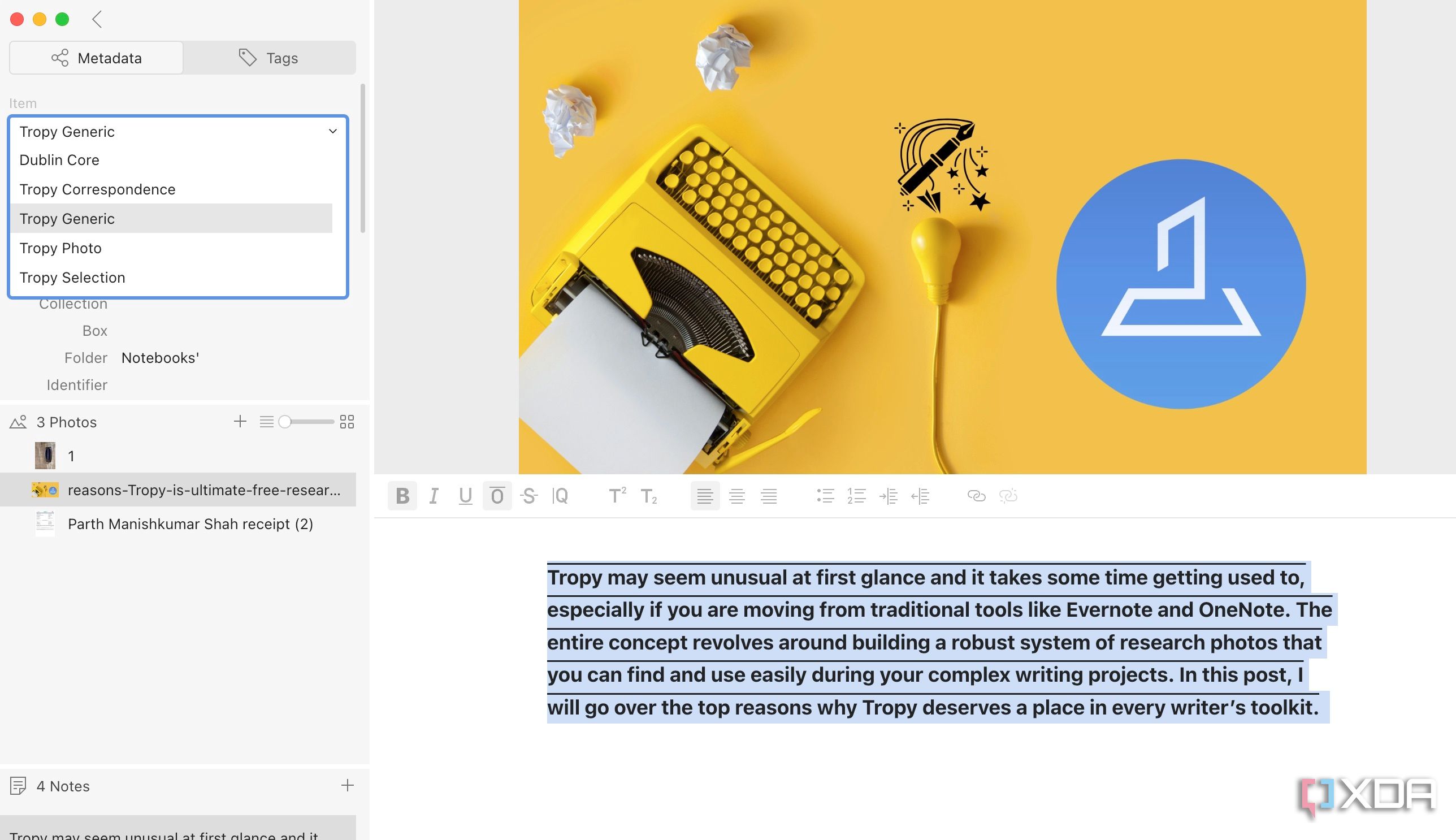Remove link from note text
The width and height of the screenshot is (1456, 840).
1008,496
